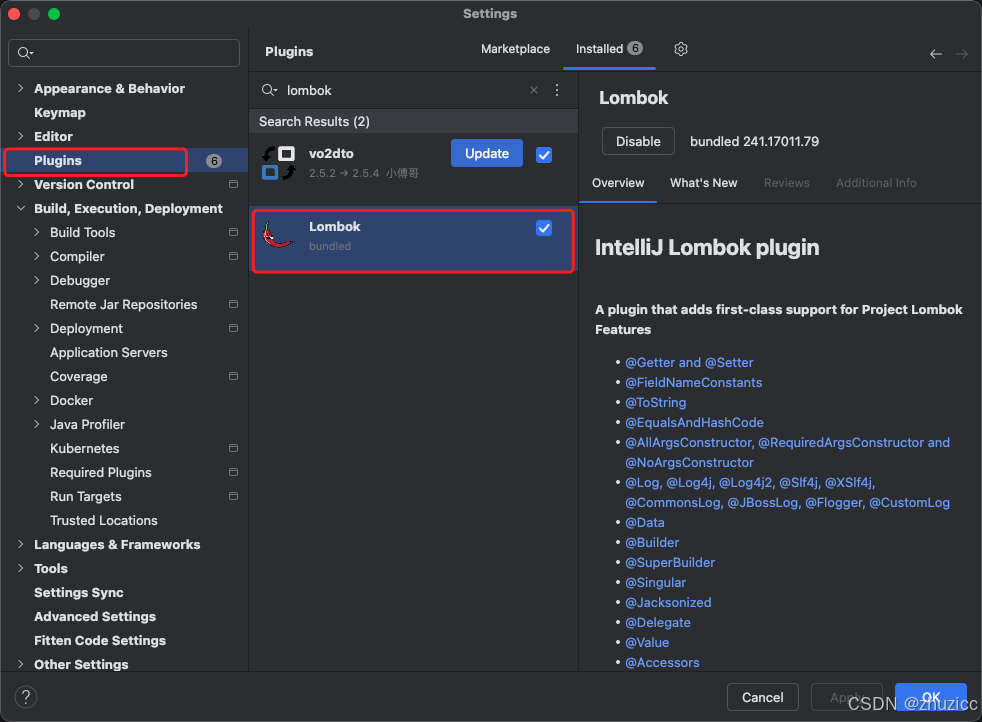Open the @Accessors link

pyautogui.click(x=662, y=663)
